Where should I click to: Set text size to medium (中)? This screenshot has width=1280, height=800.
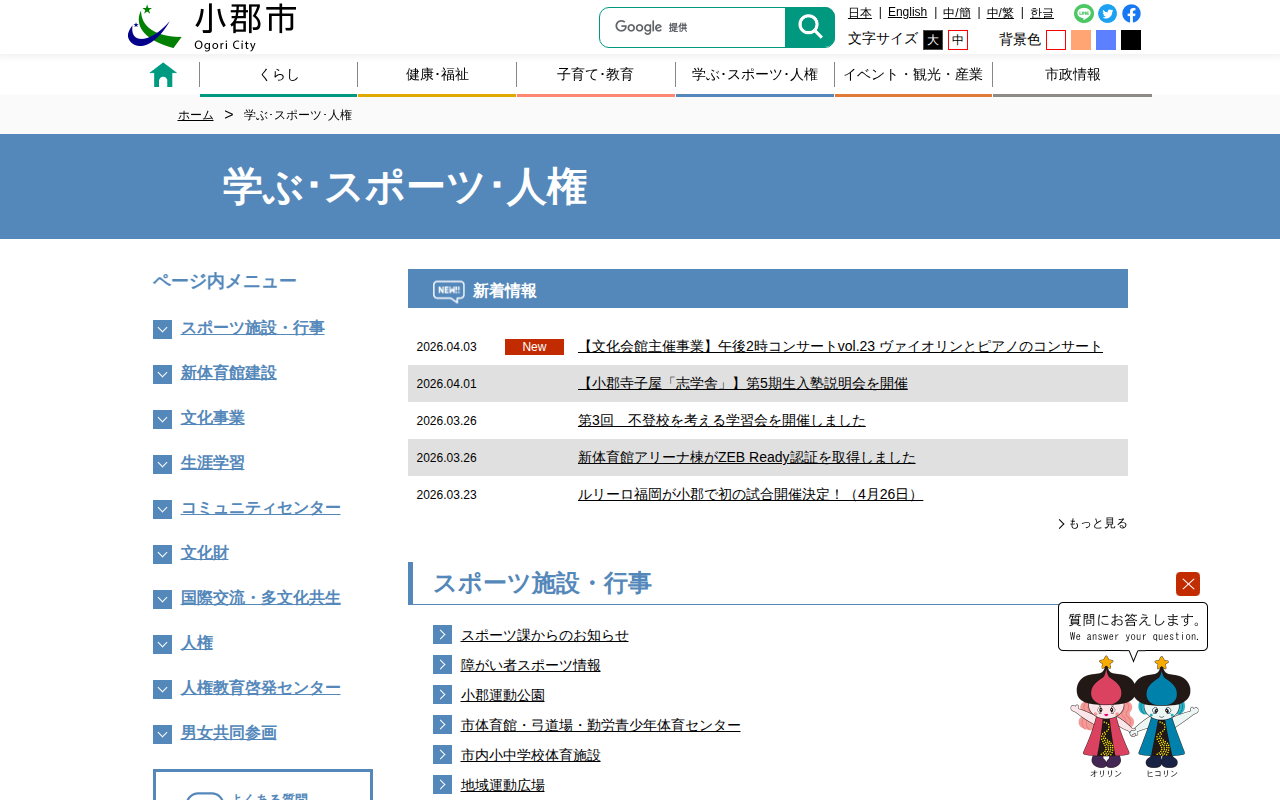[x=958, y=40]
